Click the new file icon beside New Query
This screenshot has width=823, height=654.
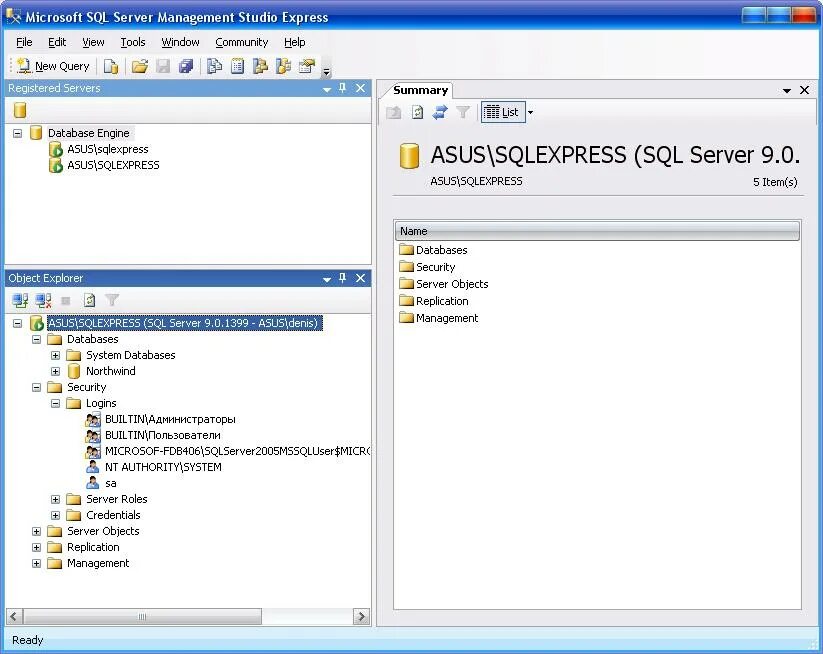point(111,66)
